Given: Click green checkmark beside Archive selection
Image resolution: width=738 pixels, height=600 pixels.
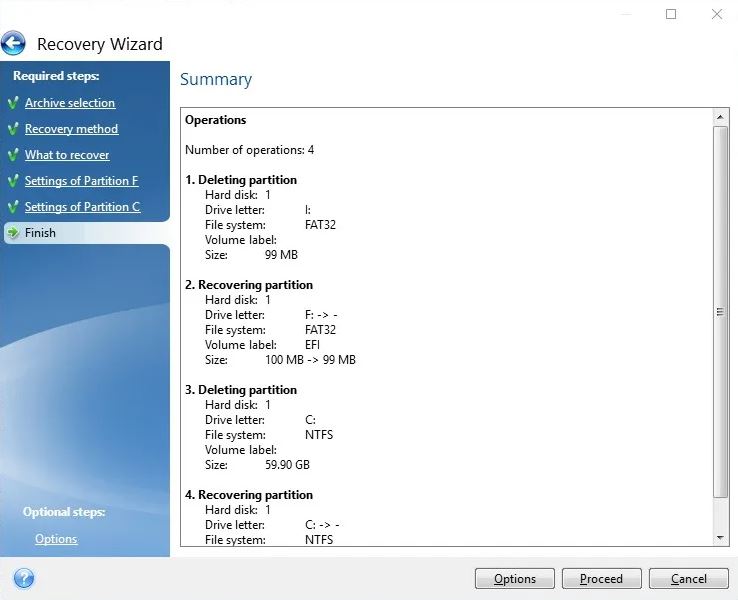Looking at the screenshot, I should tap(13, 103).
